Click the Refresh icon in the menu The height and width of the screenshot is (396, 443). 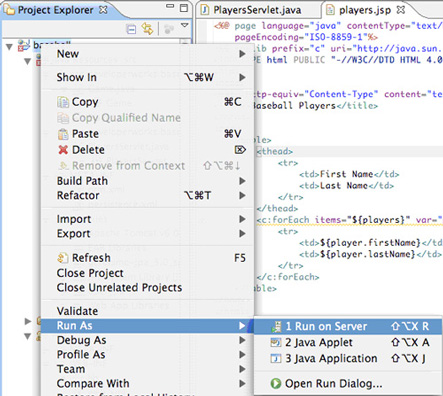point(63,258)
